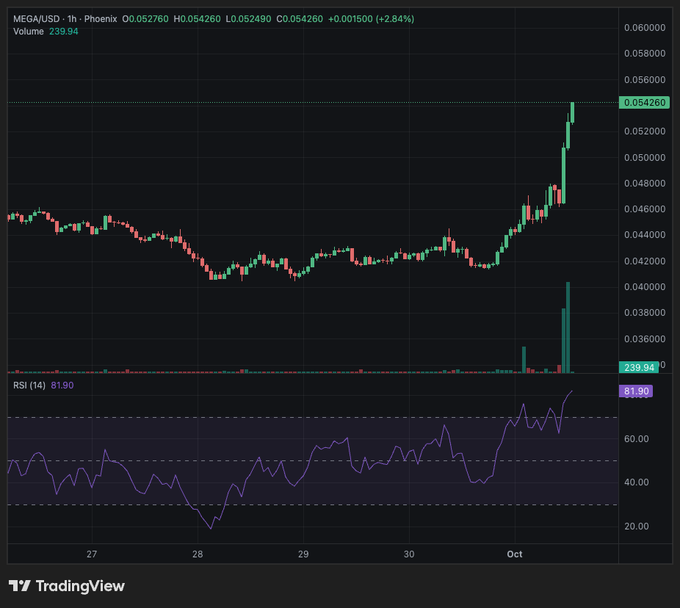
Task: Click the date label 27 on time axis
Action: pos(92,554)
